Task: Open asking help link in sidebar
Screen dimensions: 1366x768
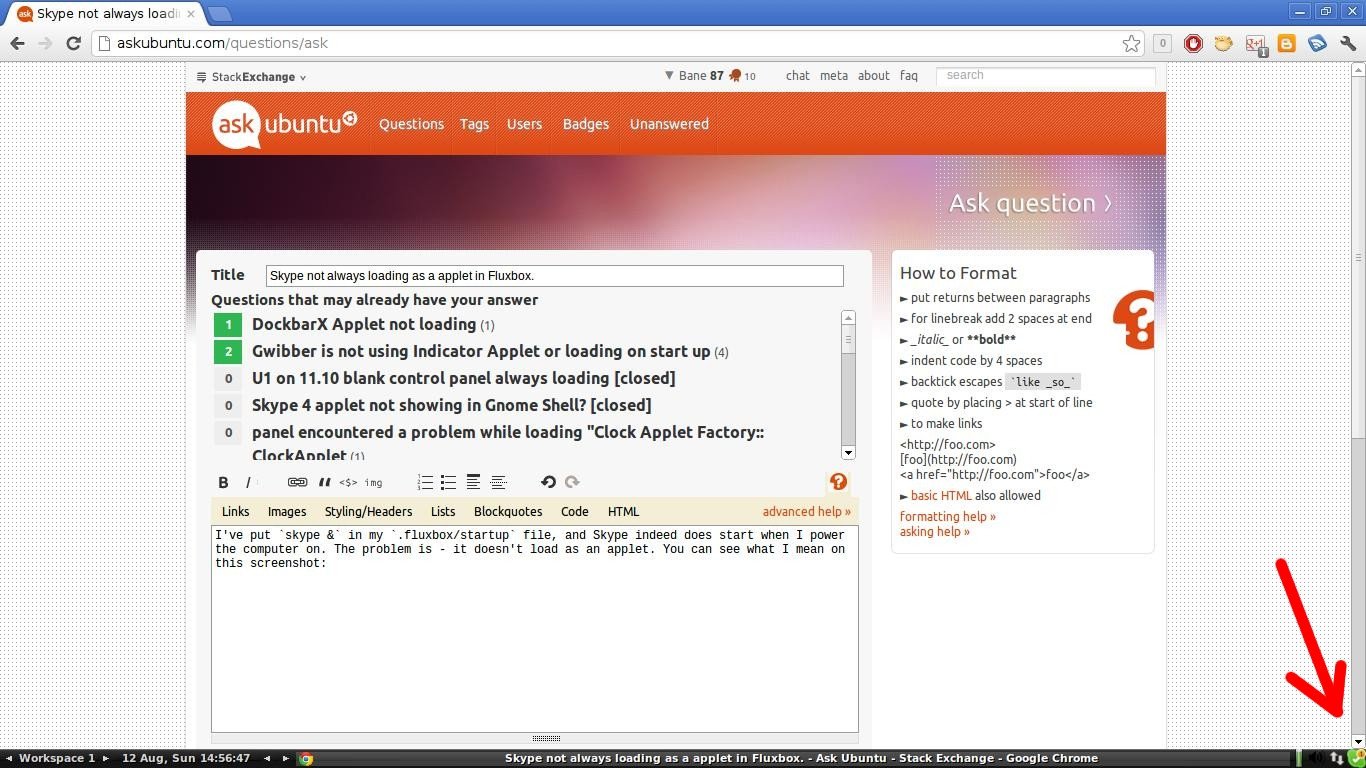Action: (935, 531)
